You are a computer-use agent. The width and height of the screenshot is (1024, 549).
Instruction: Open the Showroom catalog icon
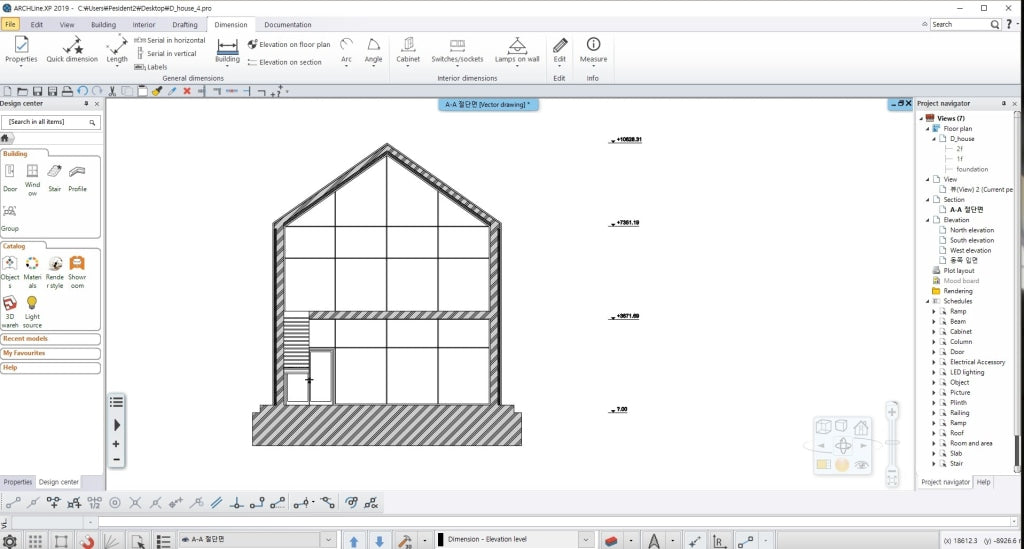click(77, 272)
